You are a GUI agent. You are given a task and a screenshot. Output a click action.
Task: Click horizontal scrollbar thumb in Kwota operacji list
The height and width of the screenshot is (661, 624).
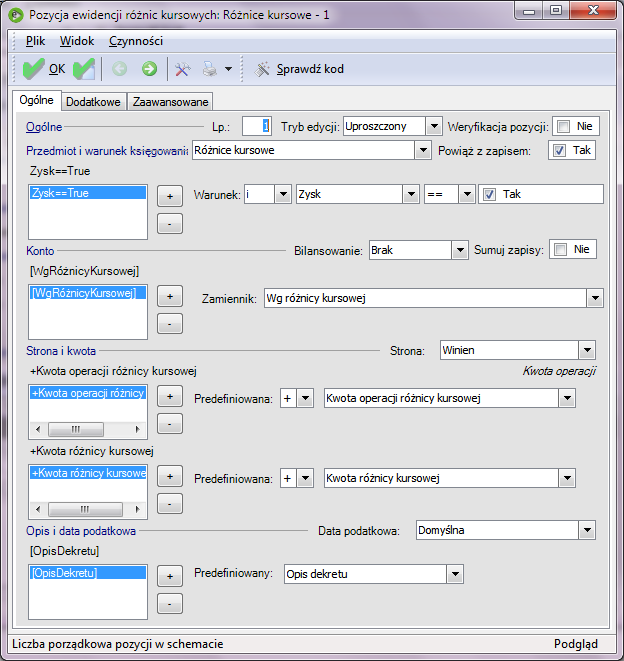coord(76,429)
